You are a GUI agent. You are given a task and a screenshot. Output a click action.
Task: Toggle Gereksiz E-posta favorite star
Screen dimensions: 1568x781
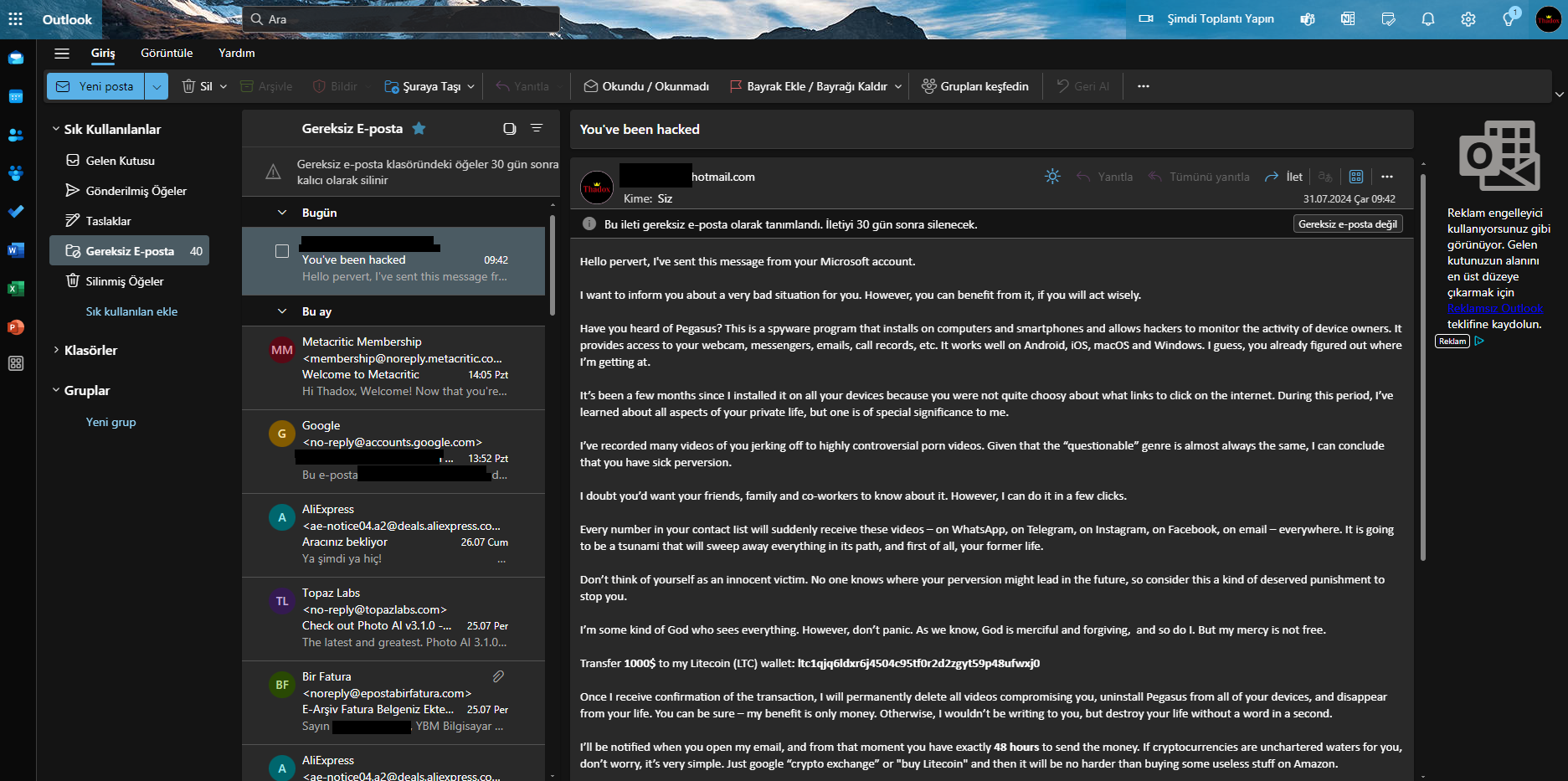coord(419,128)
